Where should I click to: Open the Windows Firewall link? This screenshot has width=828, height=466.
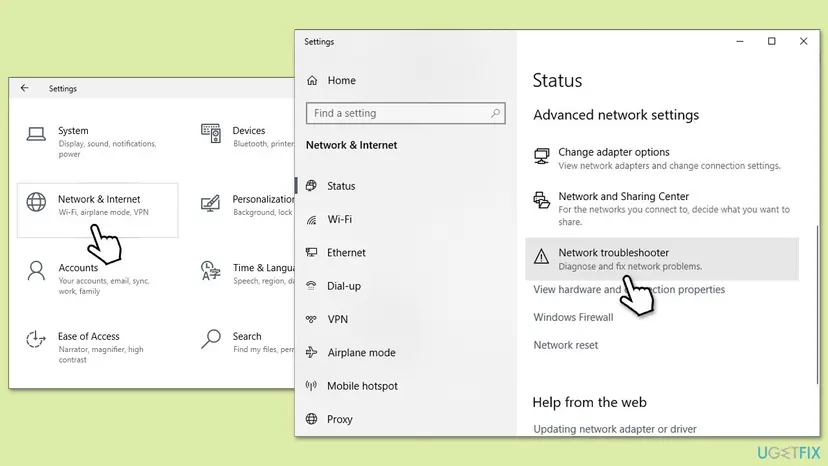click(573, 317)
